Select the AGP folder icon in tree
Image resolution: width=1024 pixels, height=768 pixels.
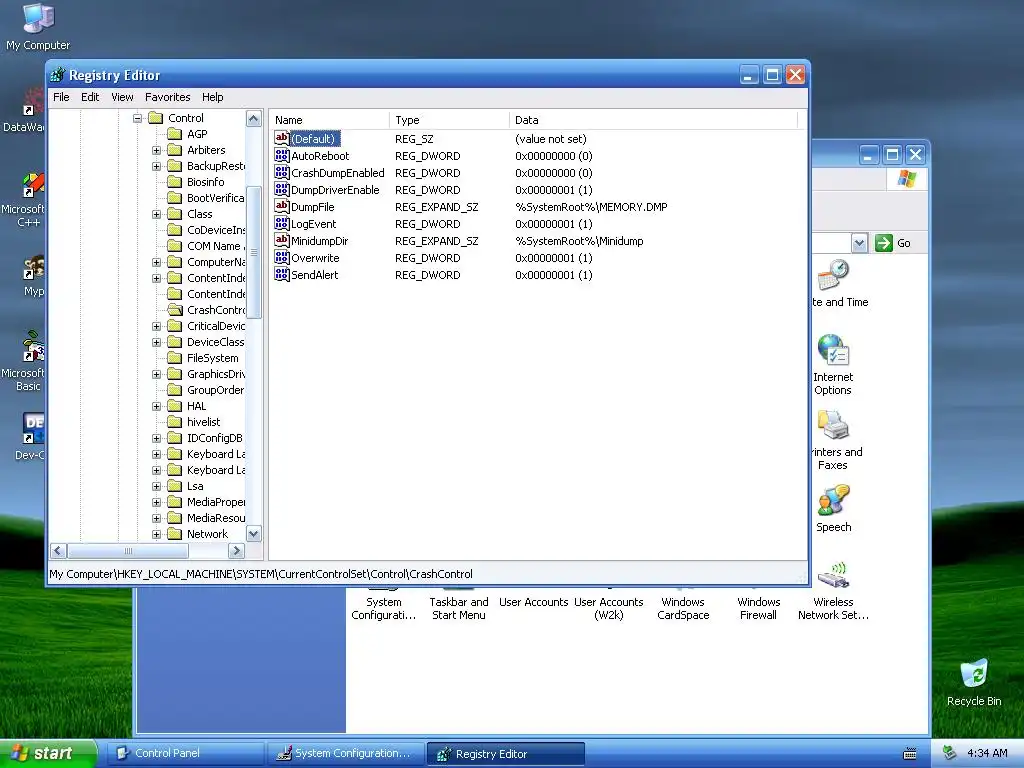[x=174, y=134]
